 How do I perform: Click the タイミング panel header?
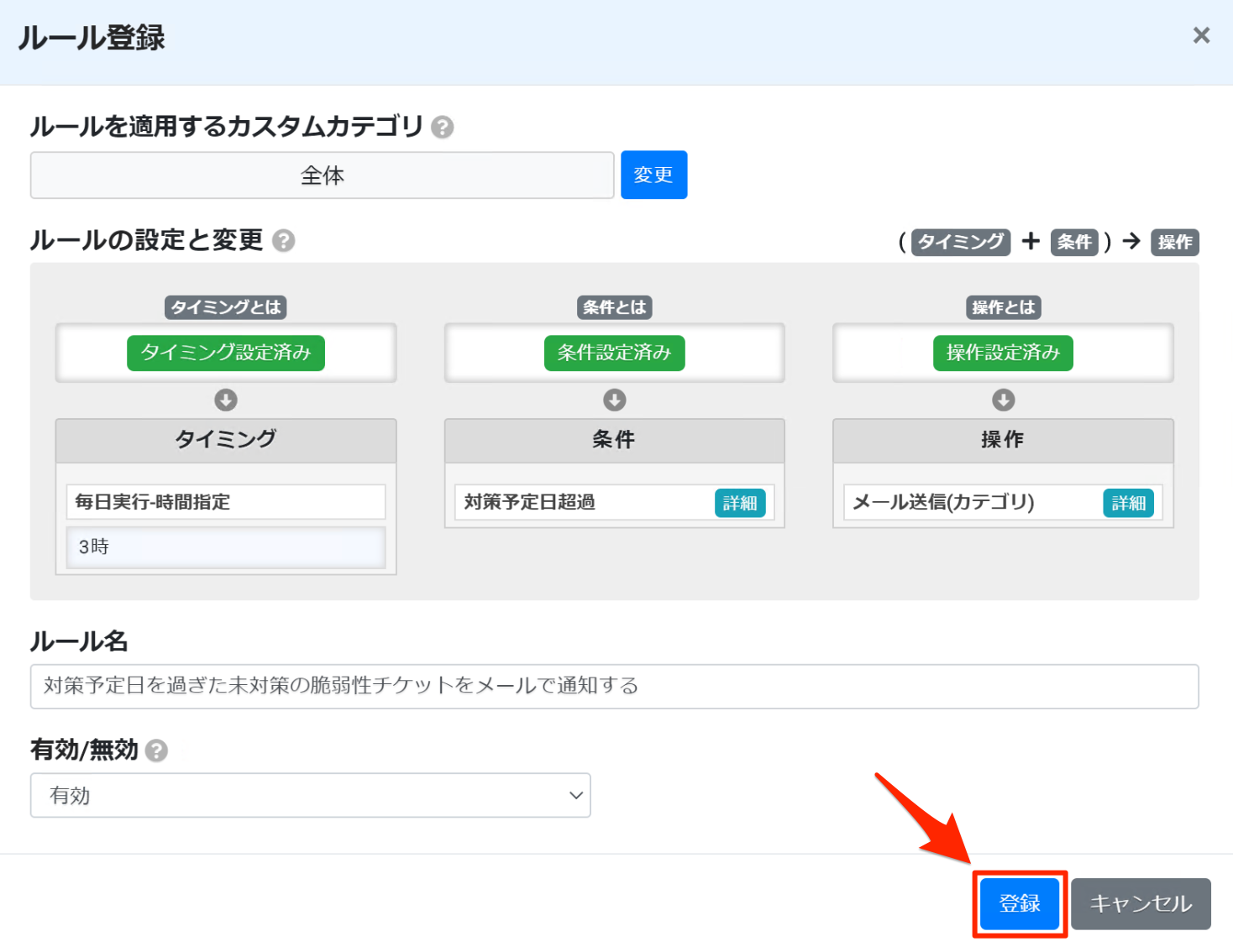pyautogui.click(x=226, y=440)
